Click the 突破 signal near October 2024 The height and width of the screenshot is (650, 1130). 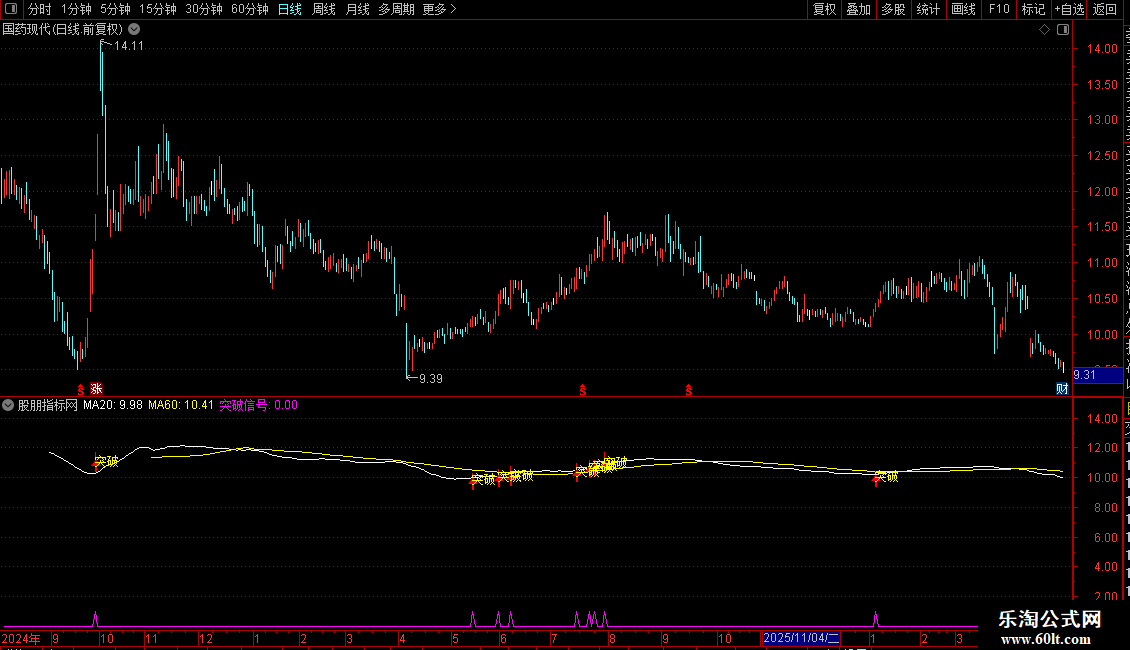click(107, 461)
